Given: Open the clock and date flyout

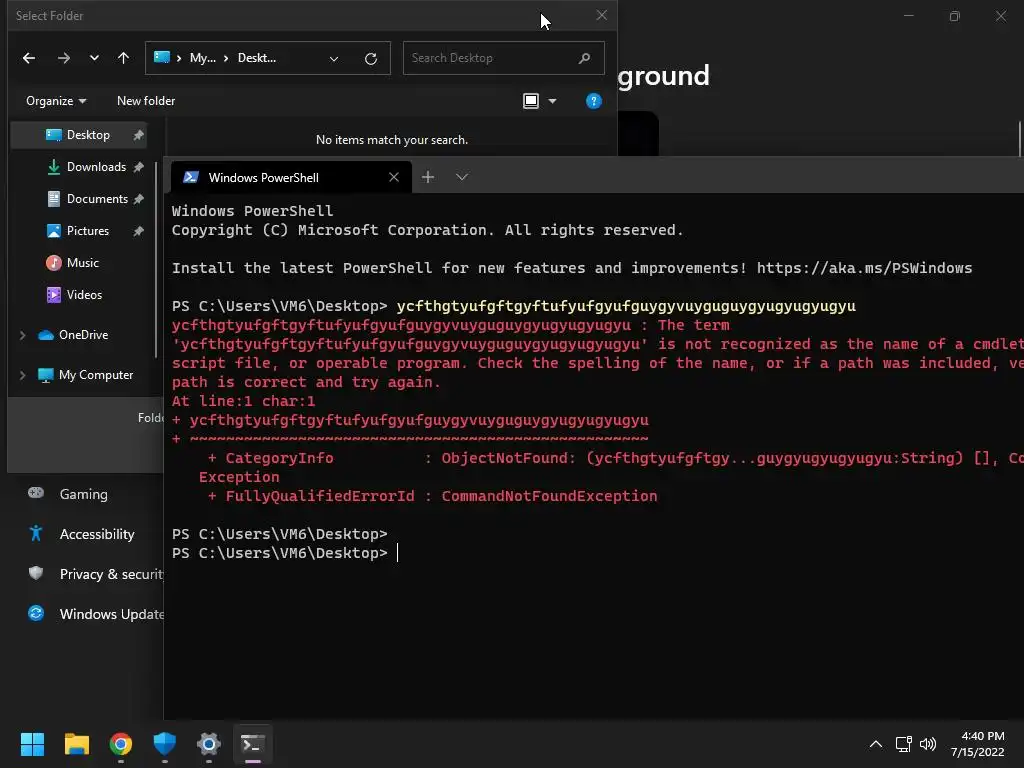Looking at the screenshot, I should tap(978, 744).
